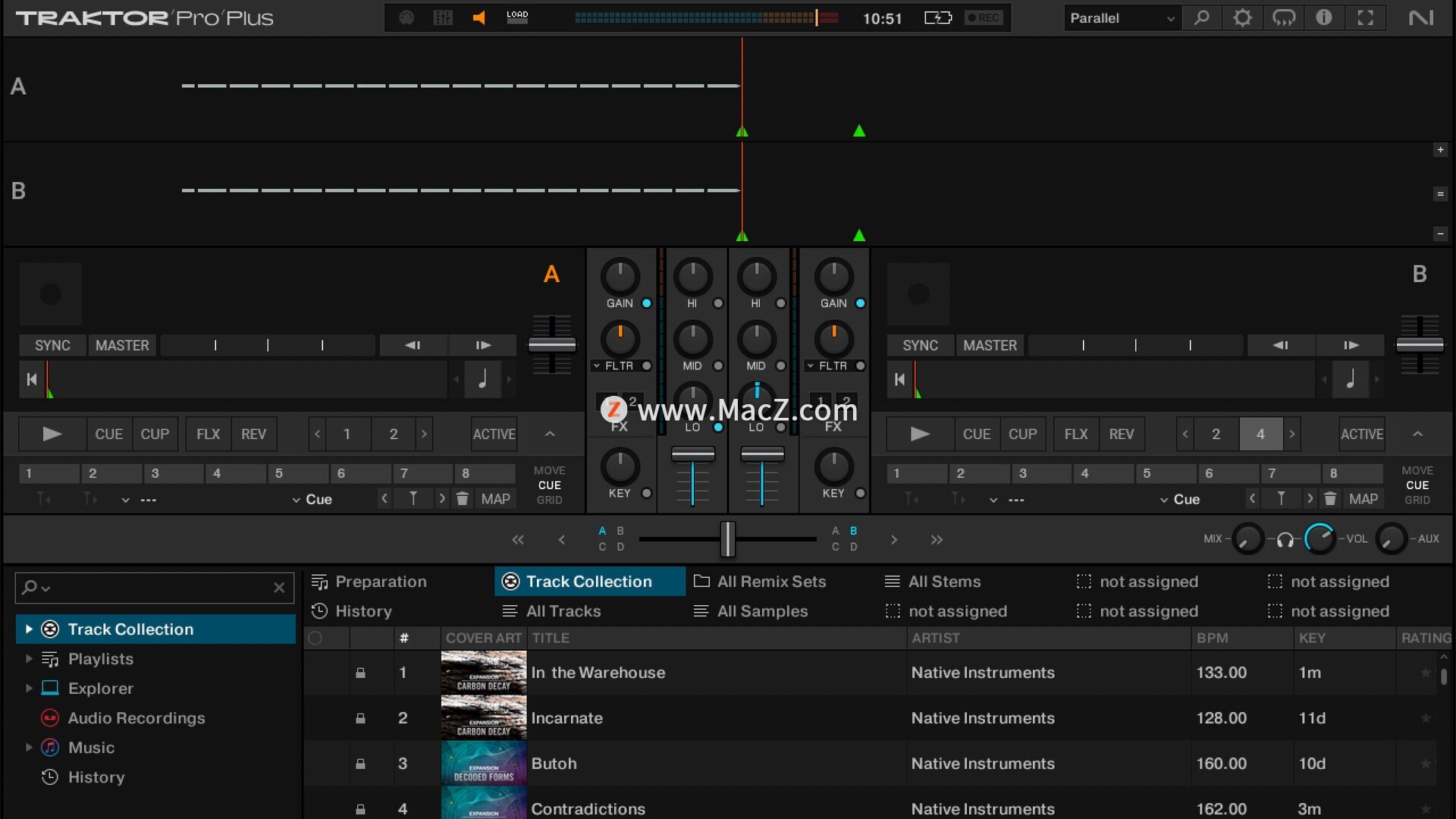The image size is (1456, 819).
Task: Open preferences with the gear icon
Action: pyautogui.click(x=1242, y=17)
